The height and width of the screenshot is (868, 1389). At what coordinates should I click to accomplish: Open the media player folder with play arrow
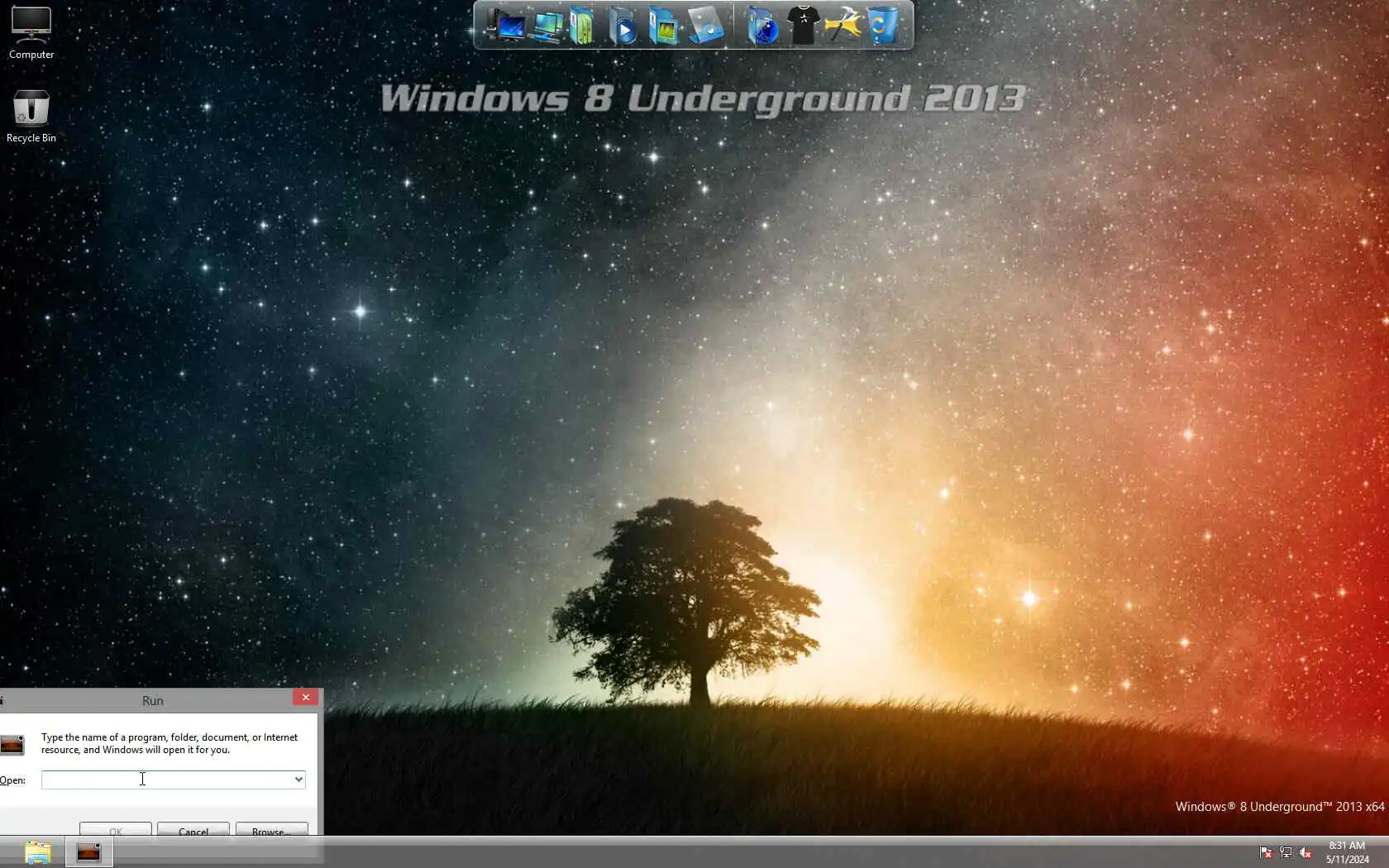coord(623,26)
